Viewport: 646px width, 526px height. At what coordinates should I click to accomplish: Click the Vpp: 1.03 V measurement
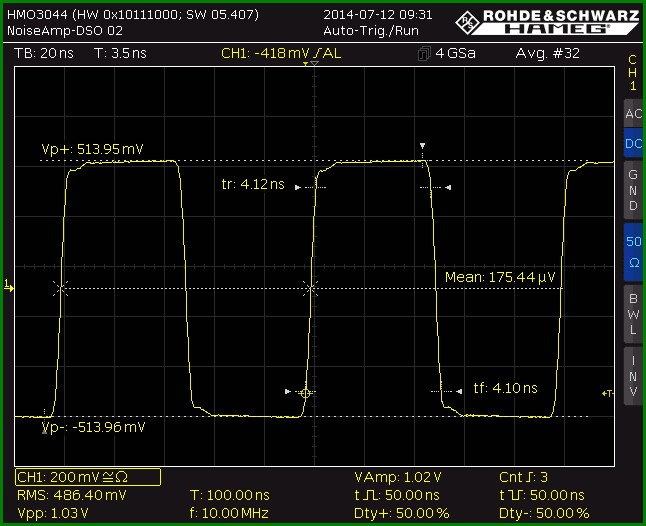(53, 513)
